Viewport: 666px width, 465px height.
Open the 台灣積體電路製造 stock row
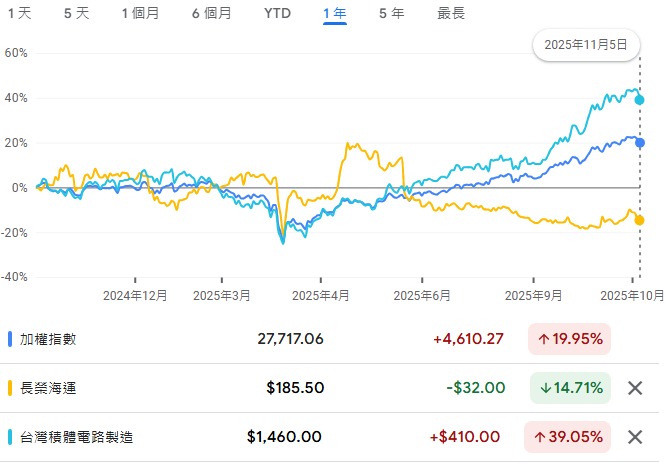click(329, 437)
